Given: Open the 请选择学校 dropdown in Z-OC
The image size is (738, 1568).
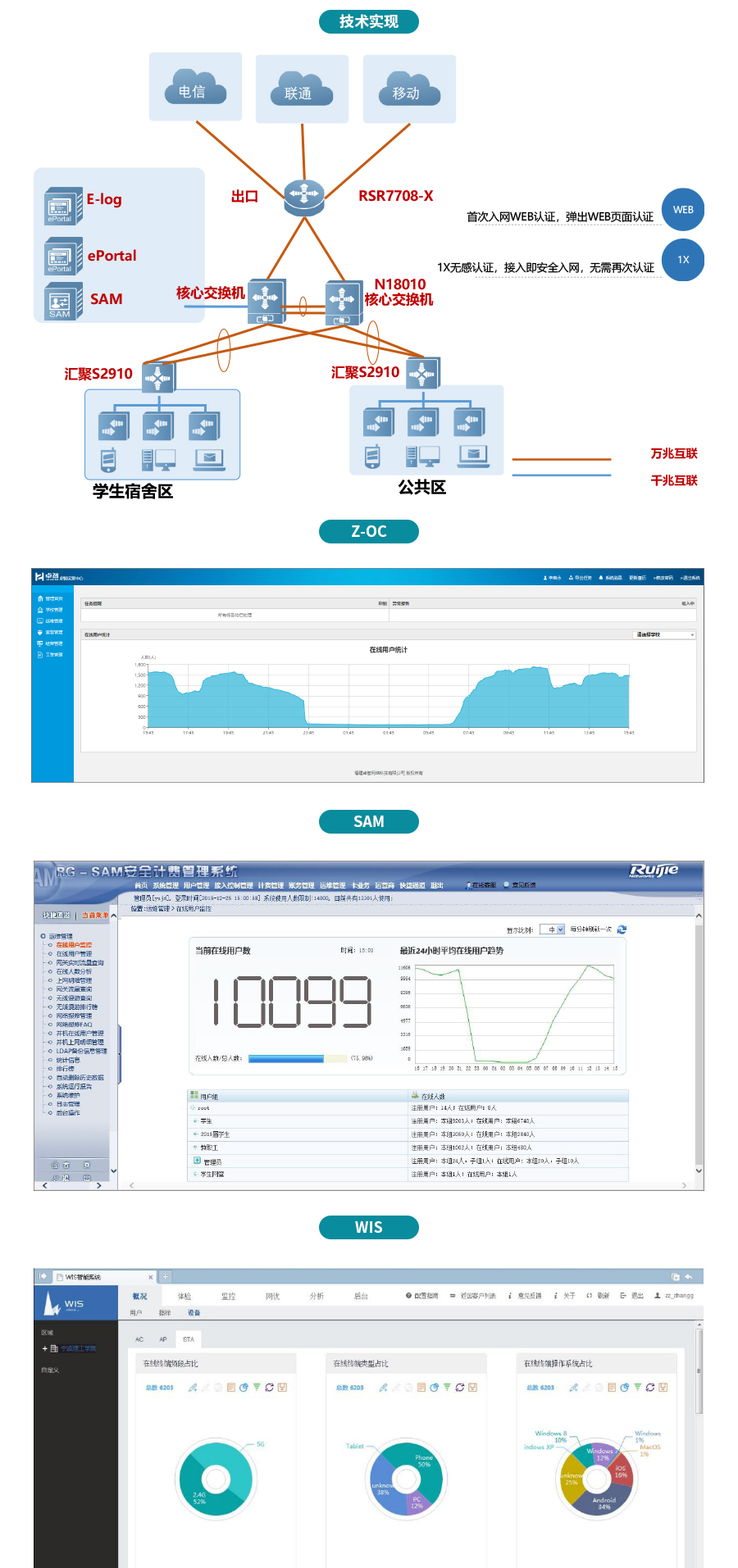Looking at the screenshot, I should [x=664, y=634].
